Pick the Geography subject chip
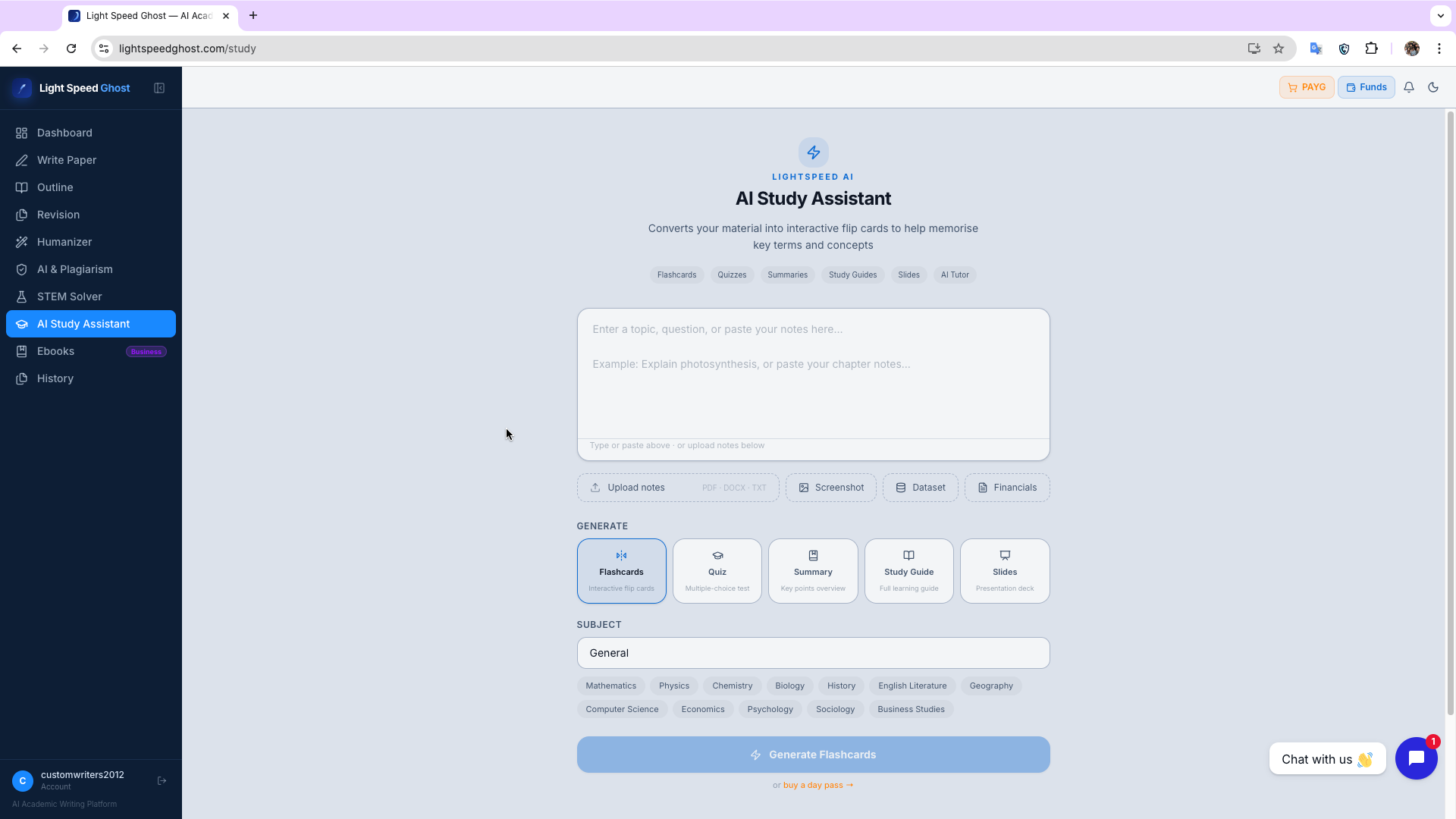Screen dimensions: 1456x819 991,686
